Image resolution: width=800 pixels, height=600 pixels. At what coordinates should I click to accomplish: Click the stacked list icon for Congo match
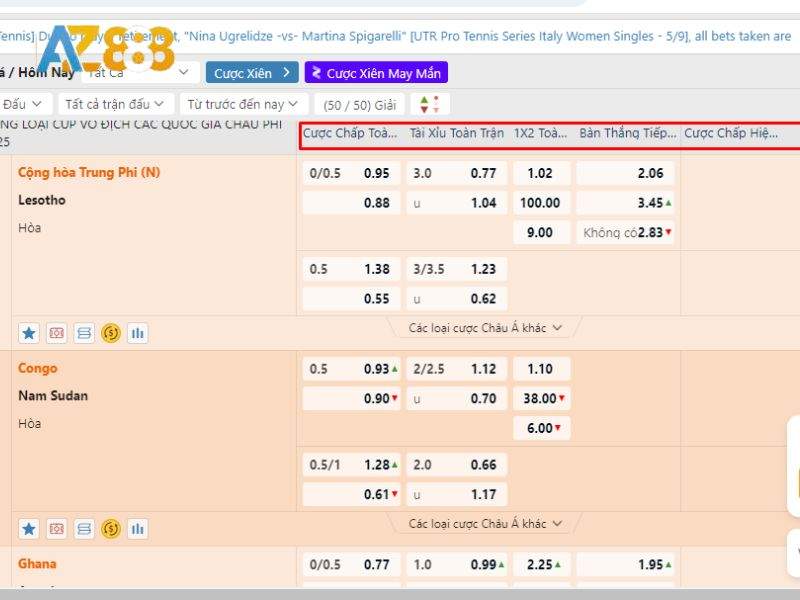[84, 529]
